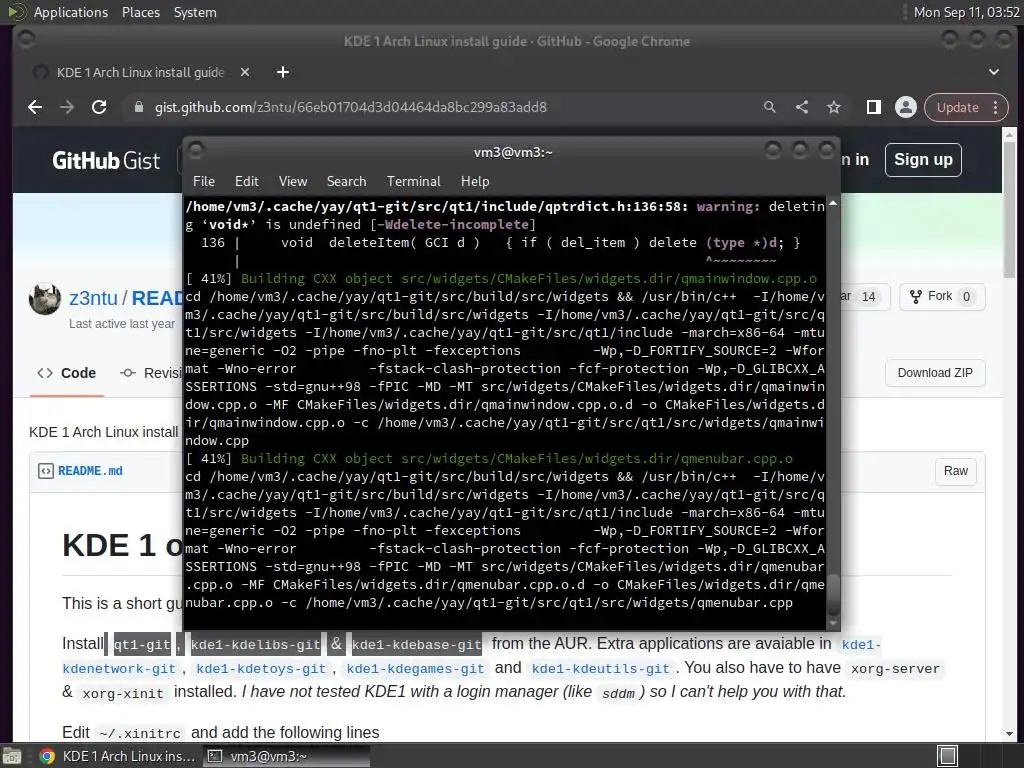Open the terminal Search menu
This screenshot has width=1024, height=768.
coord(346,182)
